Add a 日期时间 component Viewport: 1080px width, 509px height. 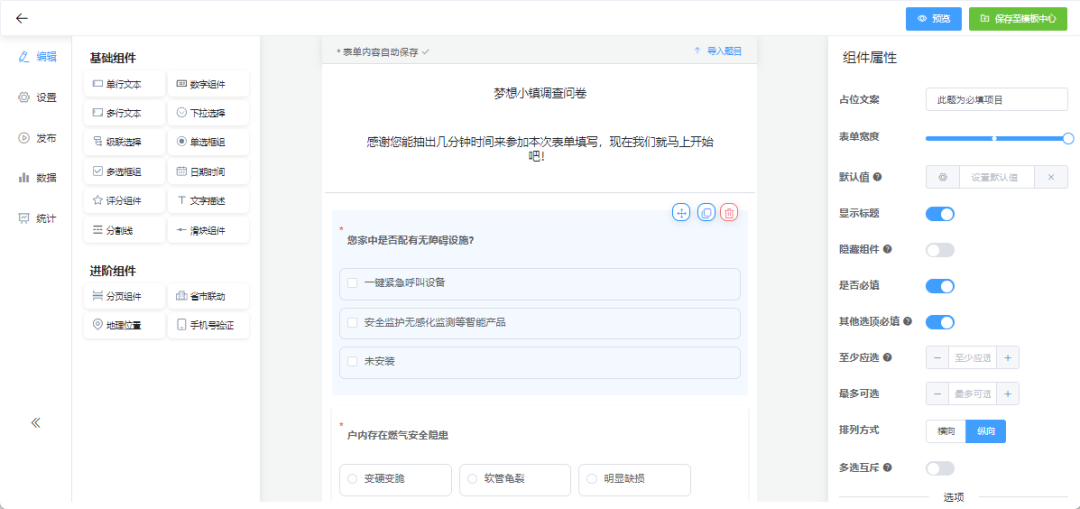tap(208, 172)
